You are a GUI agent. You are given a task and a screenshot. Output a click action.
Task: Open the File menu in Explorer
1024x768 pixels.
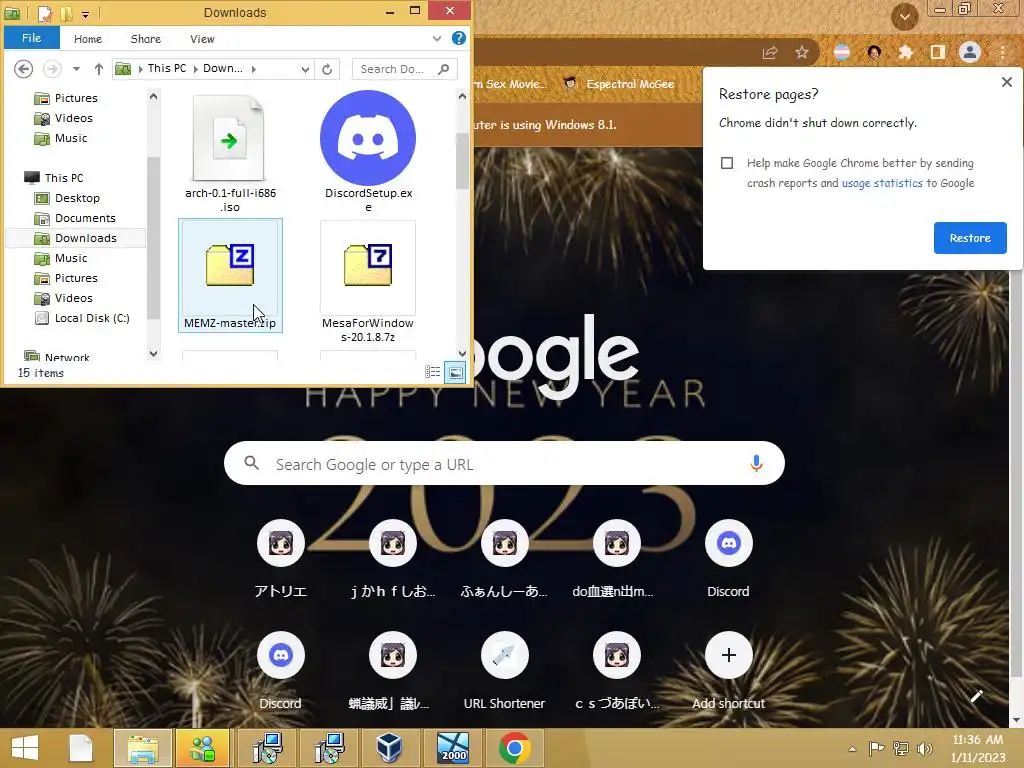click(x=31, y=39)
